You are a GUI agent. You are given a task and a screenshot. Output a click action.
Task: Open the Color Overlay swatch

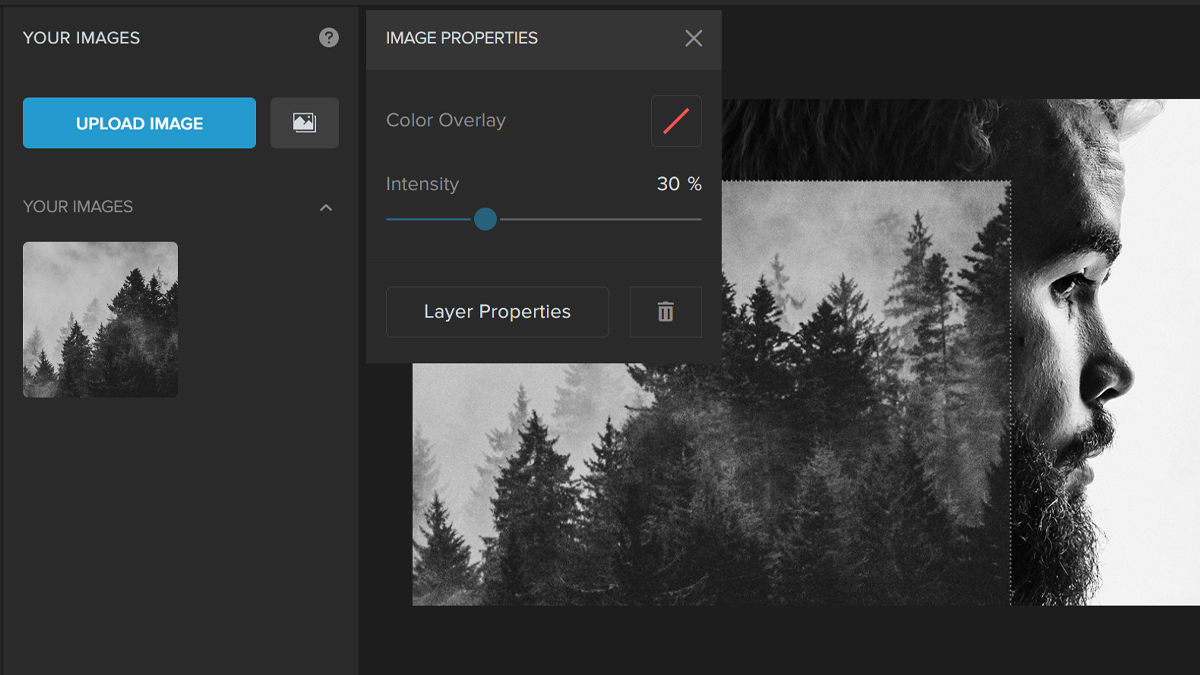[x=676, y=121]
